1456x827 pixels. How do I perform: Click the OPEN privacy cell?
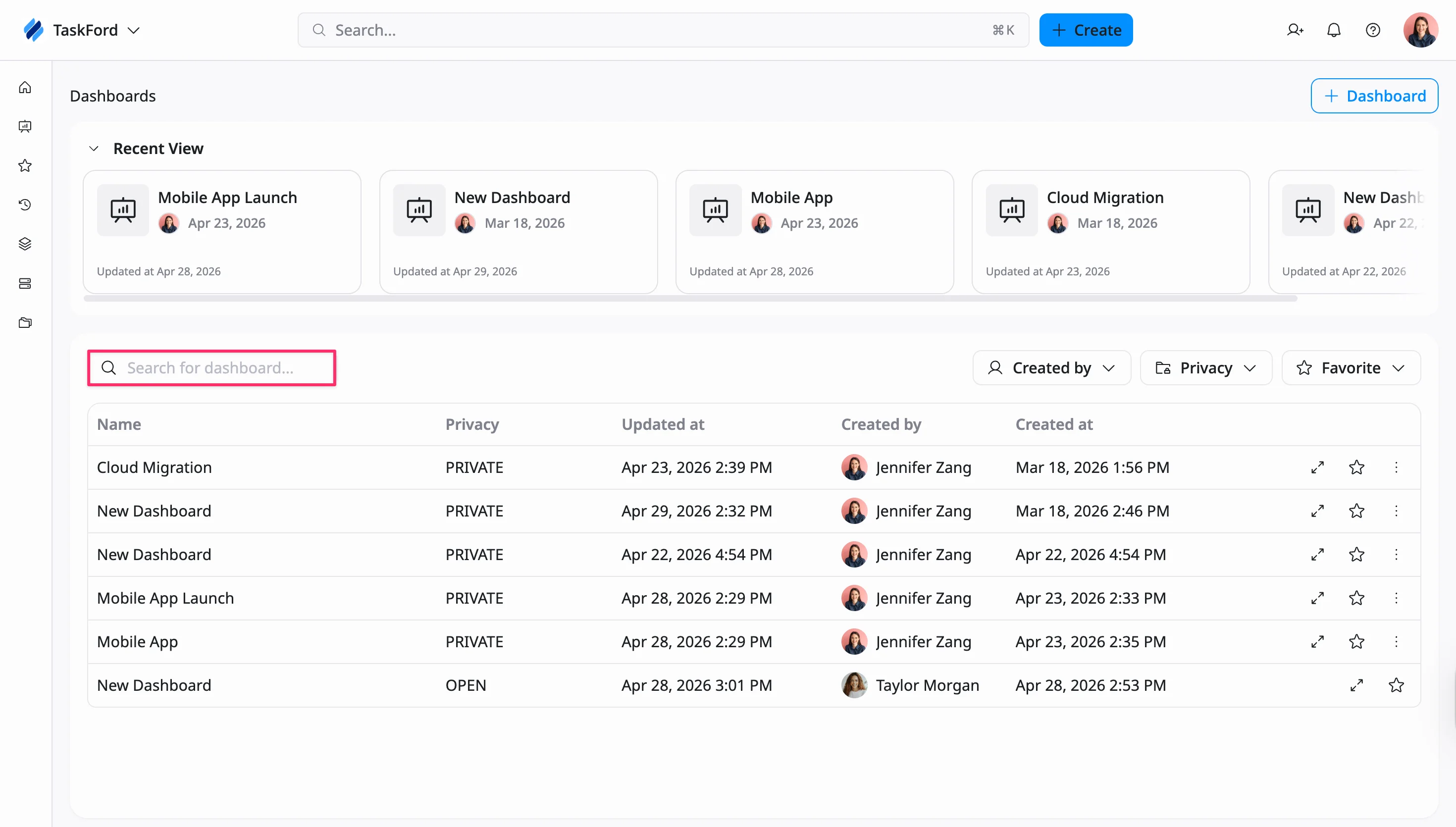(466, 685)
